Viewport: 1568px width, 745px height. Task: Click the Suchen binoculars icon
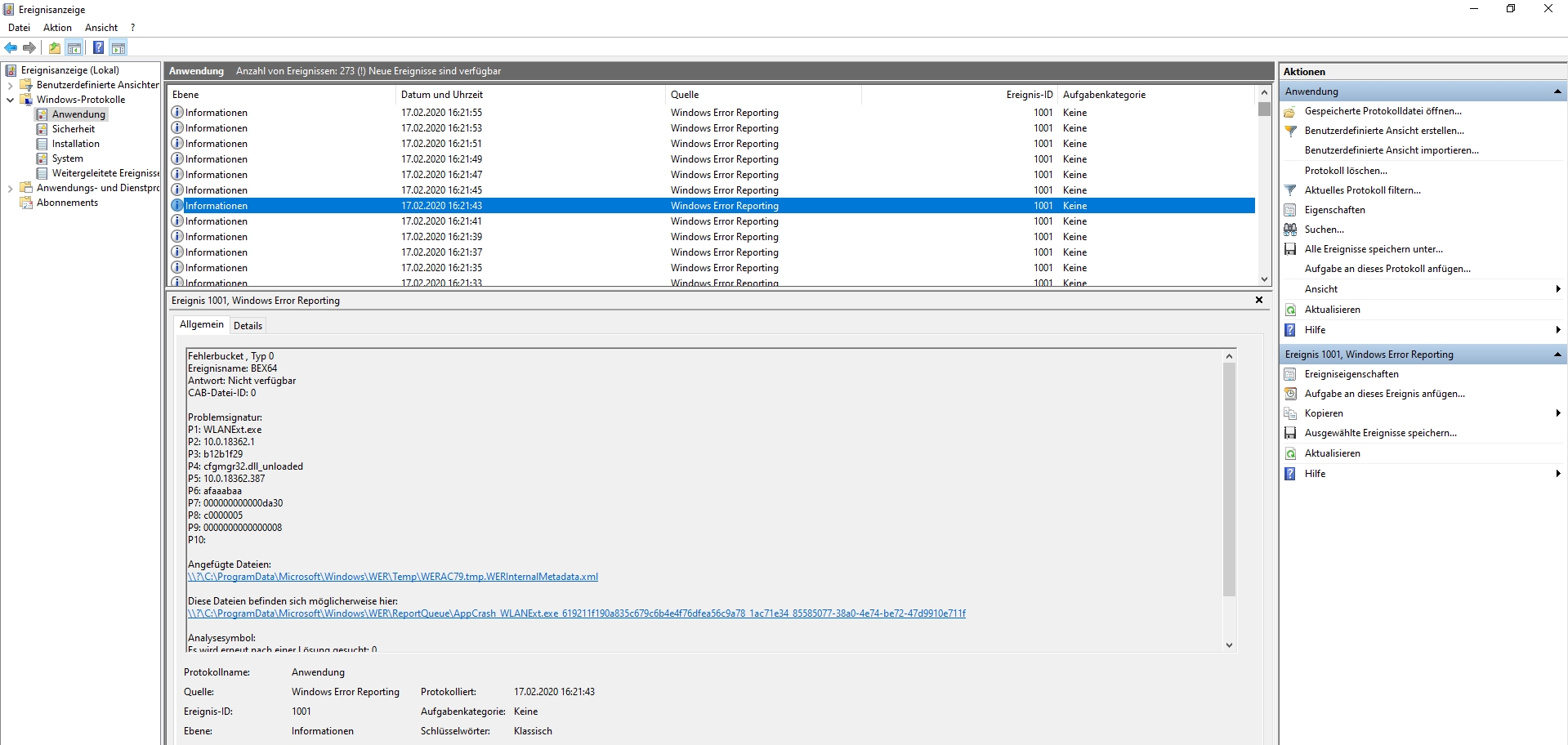click(1290, 230)
